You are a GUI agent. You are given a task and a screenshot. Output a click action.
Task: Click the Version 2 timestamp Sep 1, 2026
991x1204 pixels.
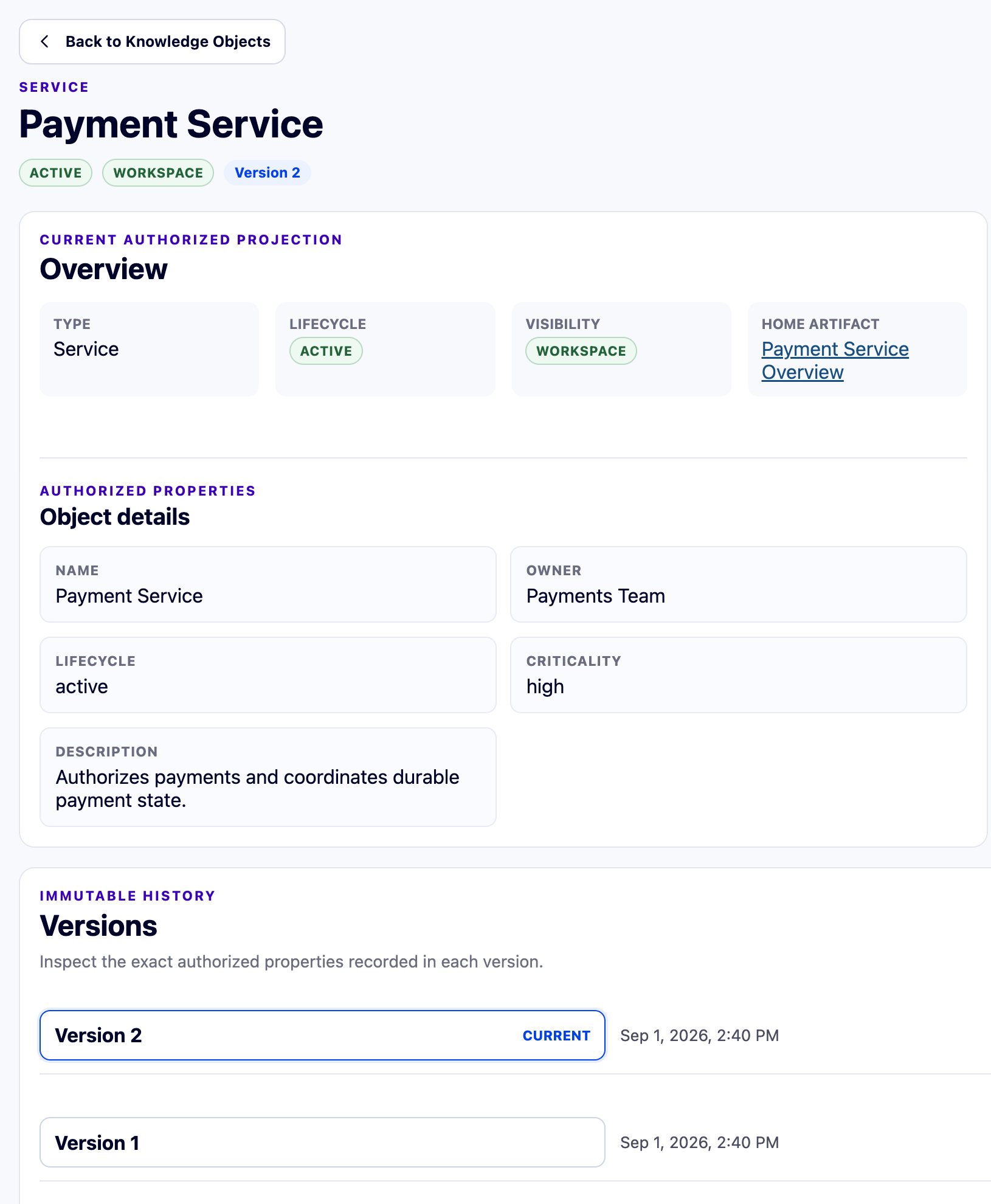pyautogui.click(x=699, y=1036)
